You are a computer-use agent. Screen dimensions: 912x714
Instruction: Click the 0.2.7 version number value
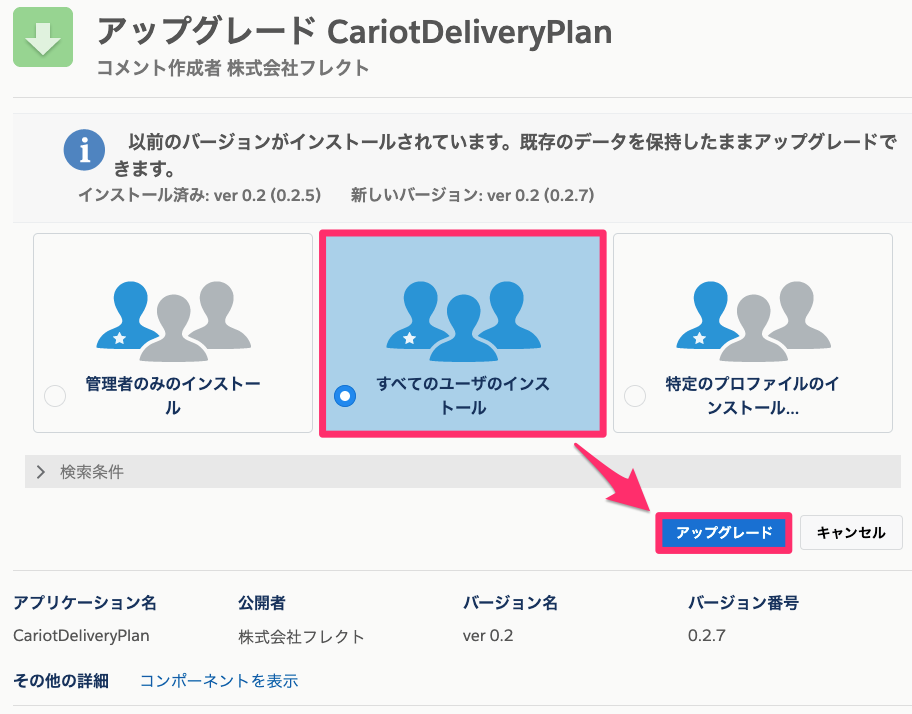tap(707, 636)
